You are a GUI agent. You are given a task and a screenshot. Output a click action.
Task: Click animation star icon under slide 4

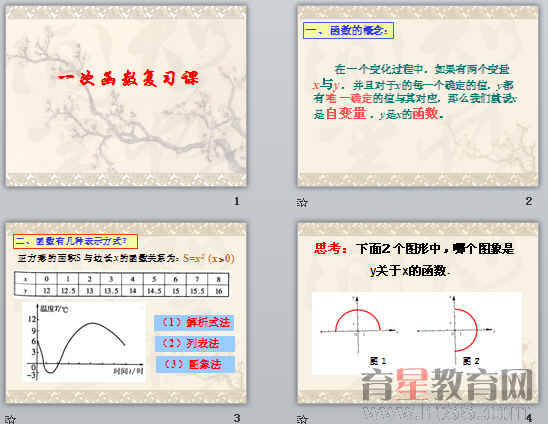[302, 419]
